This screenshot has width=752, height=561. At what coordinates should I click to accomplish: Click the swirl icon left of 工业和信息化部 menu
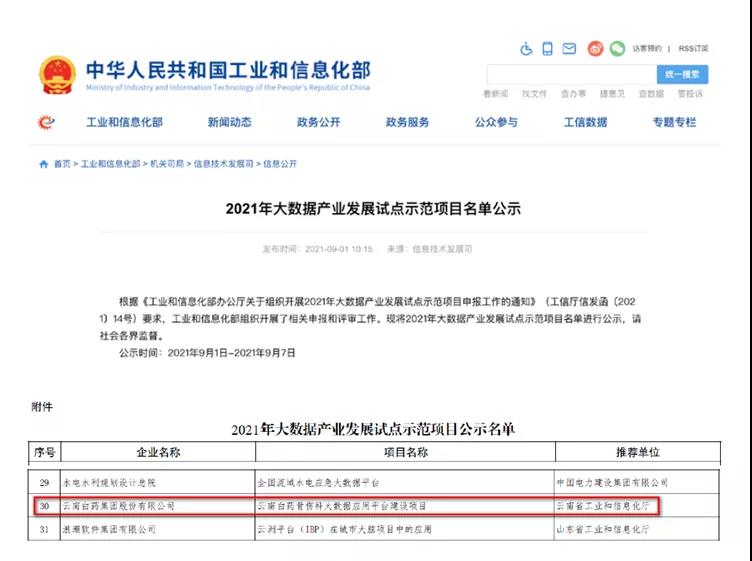[x=46, y=122]
